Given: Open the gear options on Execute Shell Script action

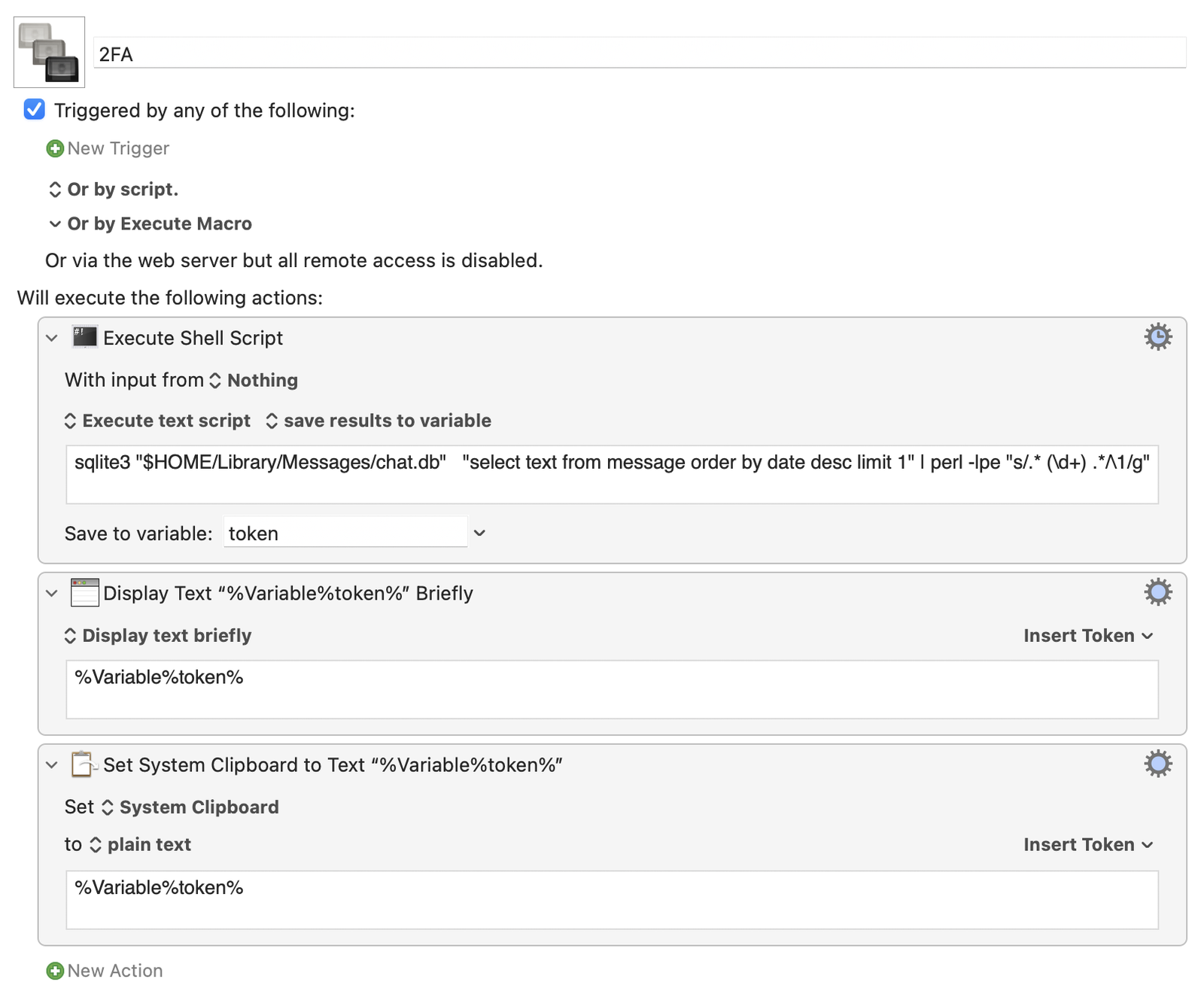Looking at the screenshot, I should pos(1158,337).
